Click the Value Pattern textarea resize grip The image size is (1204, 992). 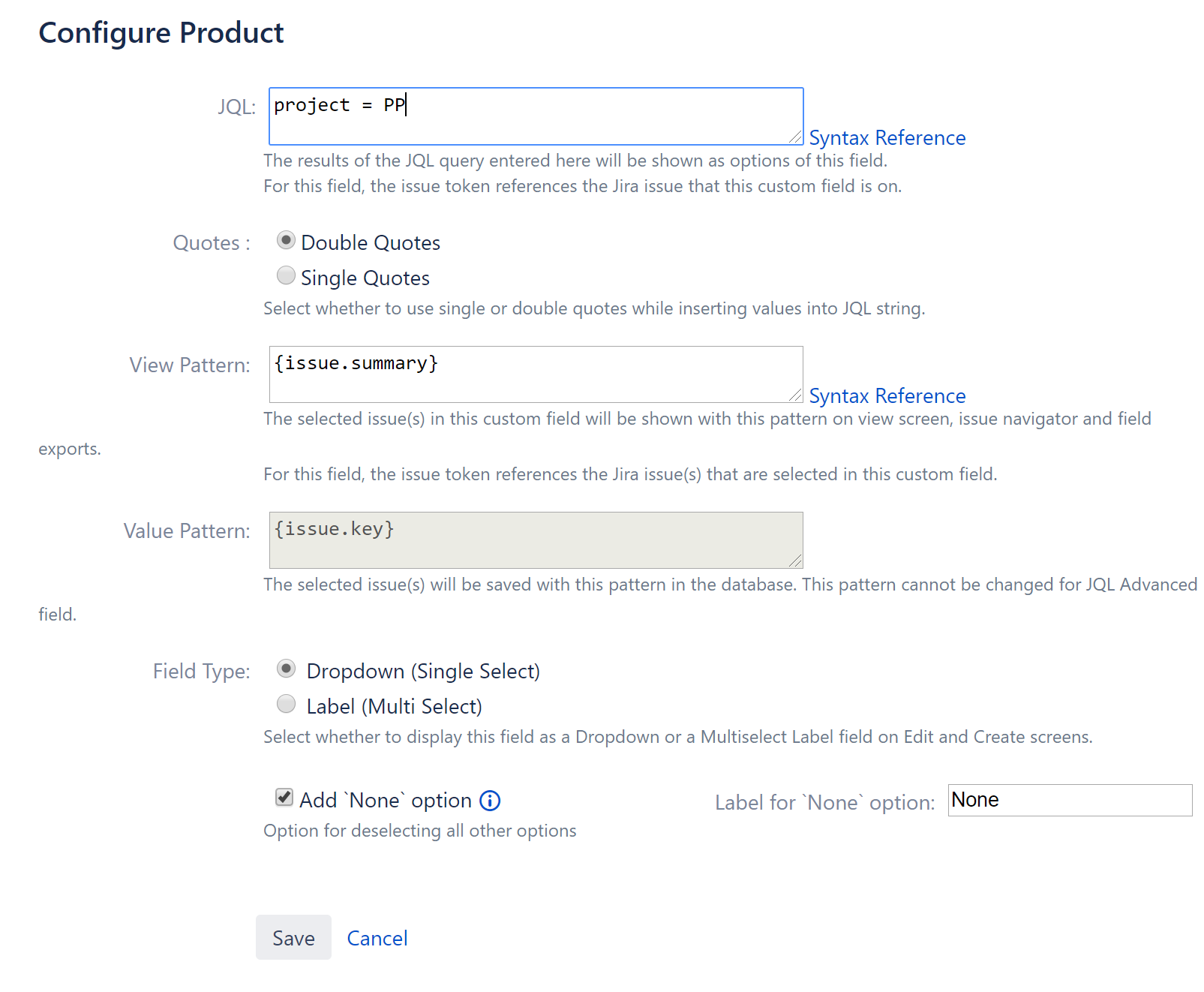pos(797,561)
